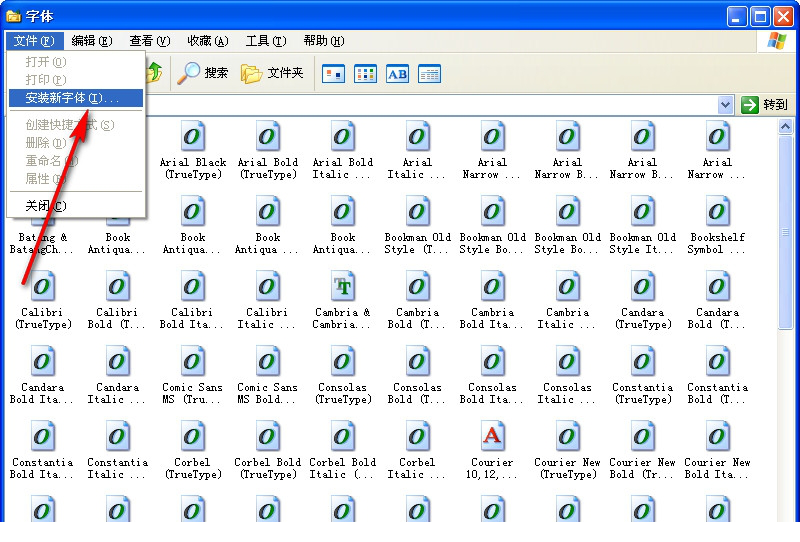Select Bookman Old Style It... font icon
Viewport: 800px width, 542px height.
pos(642,212)
